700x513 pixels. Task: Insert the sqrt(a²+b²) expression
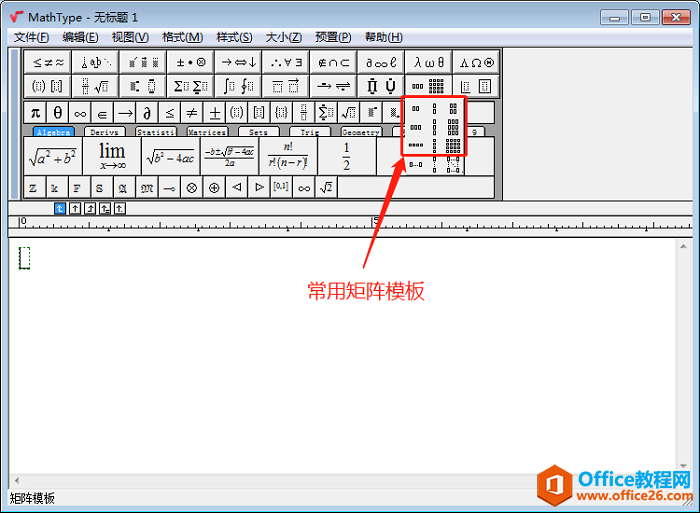(53, 156)
